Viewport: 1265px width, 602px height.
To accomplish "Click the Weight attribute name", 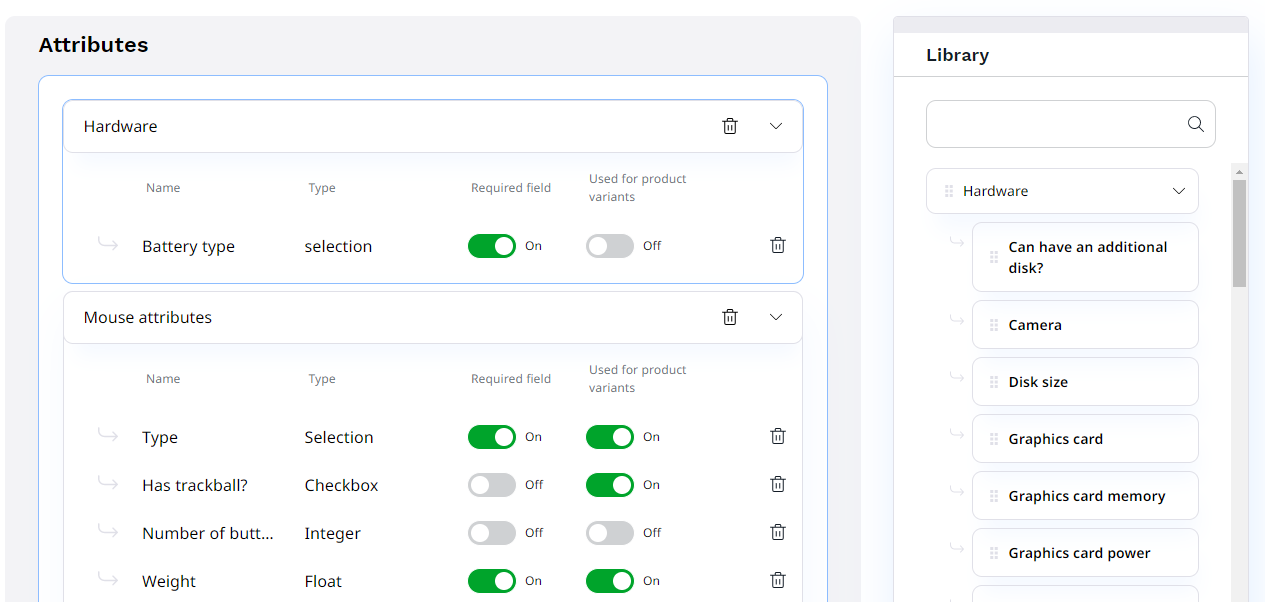I will [169, 582].
